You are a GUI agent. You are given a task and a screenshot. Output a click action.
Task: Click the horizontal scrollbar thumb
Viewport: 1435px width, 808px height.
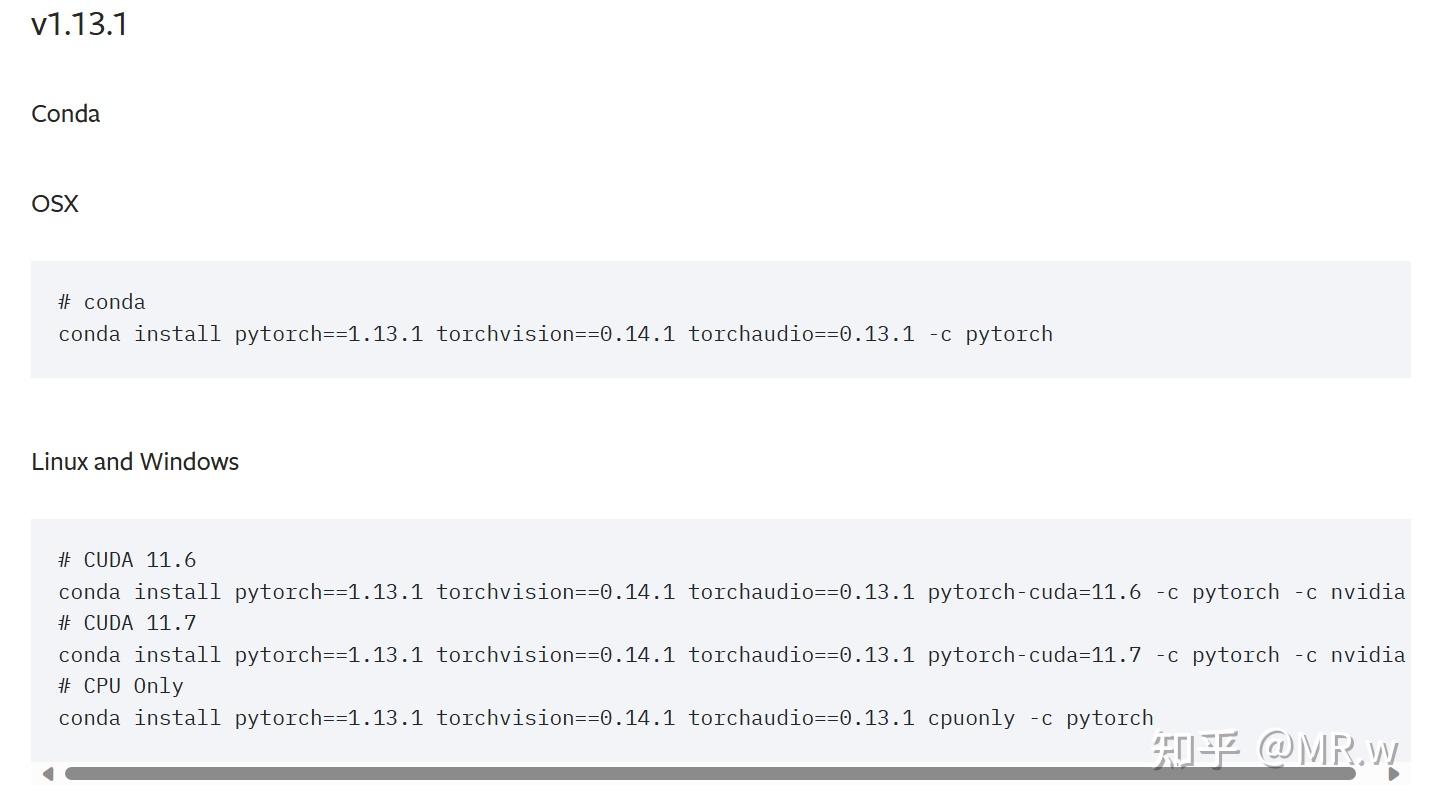click(710, 773)
